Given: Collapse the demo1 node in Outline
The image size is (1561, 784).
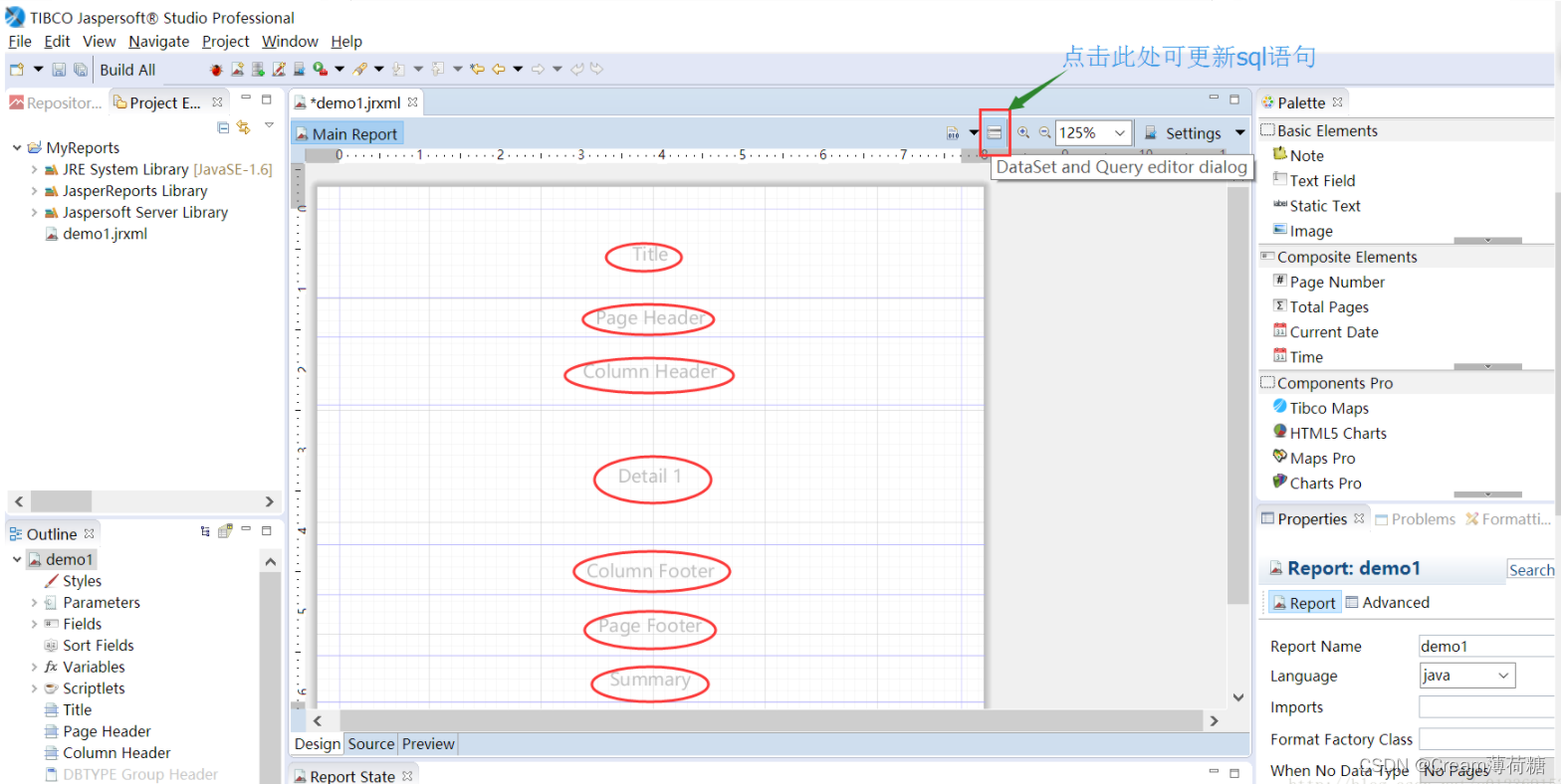Looking at the screenshot, I should pos(17,560).
